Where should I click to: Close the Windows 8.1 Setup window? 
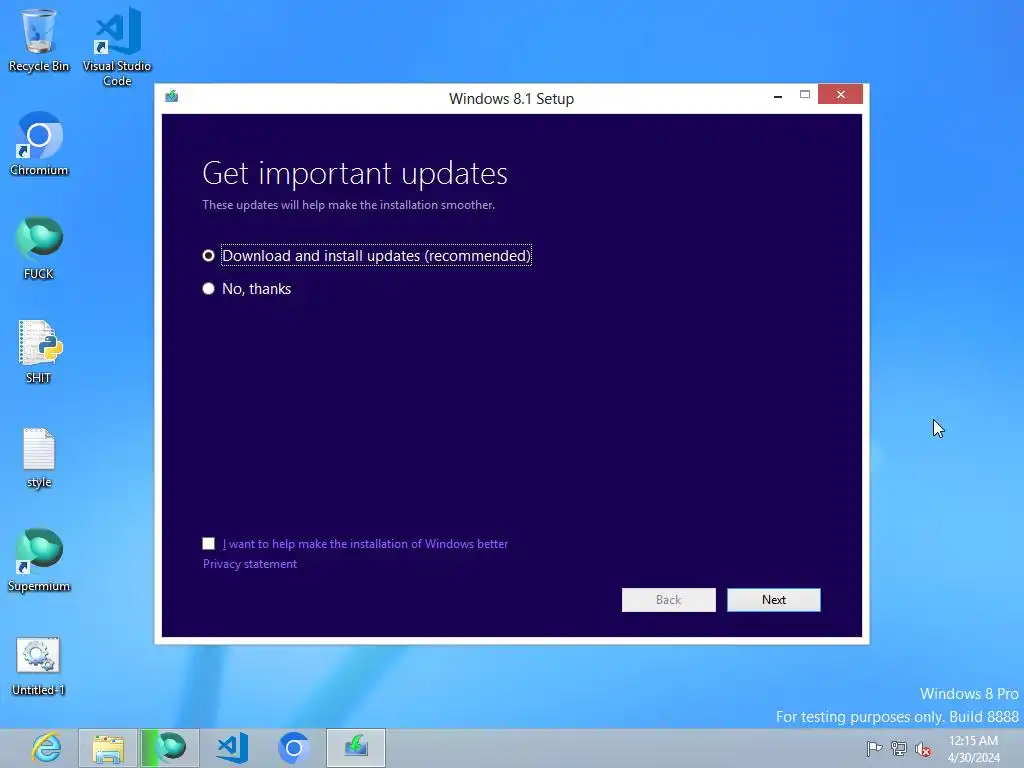click(x=840, y=95)
